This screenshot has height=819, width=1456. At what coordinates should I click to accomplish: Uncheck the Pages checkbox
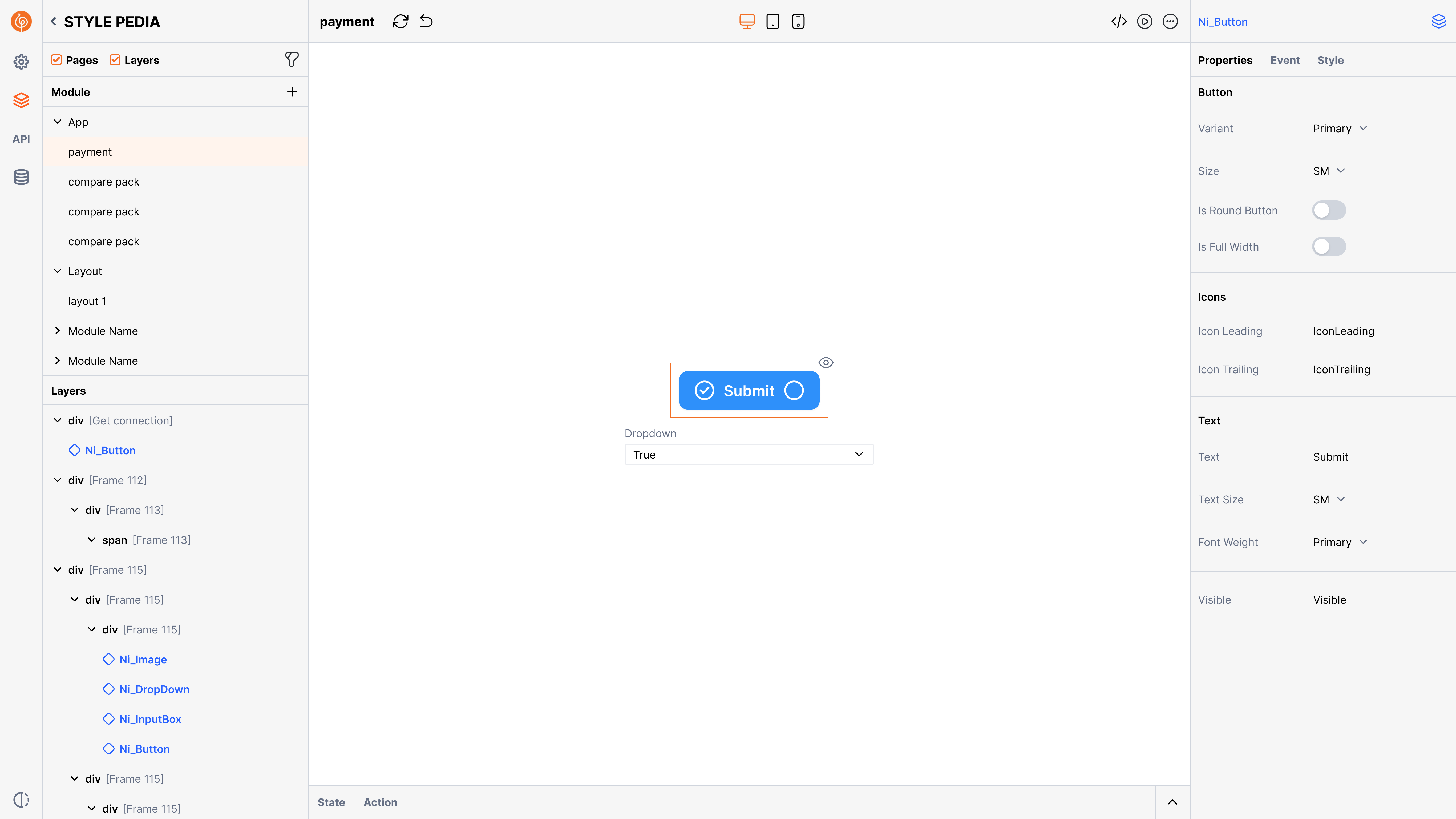tap(56, 60)
